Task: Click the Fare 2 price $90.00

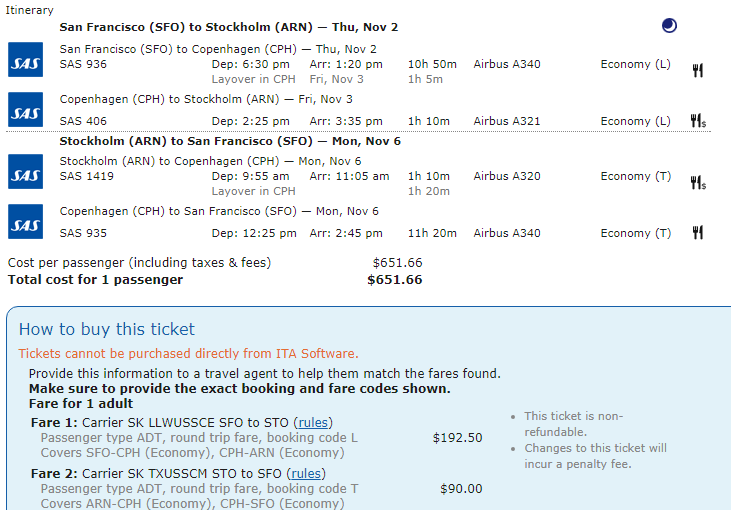Action: coord(461,489)
